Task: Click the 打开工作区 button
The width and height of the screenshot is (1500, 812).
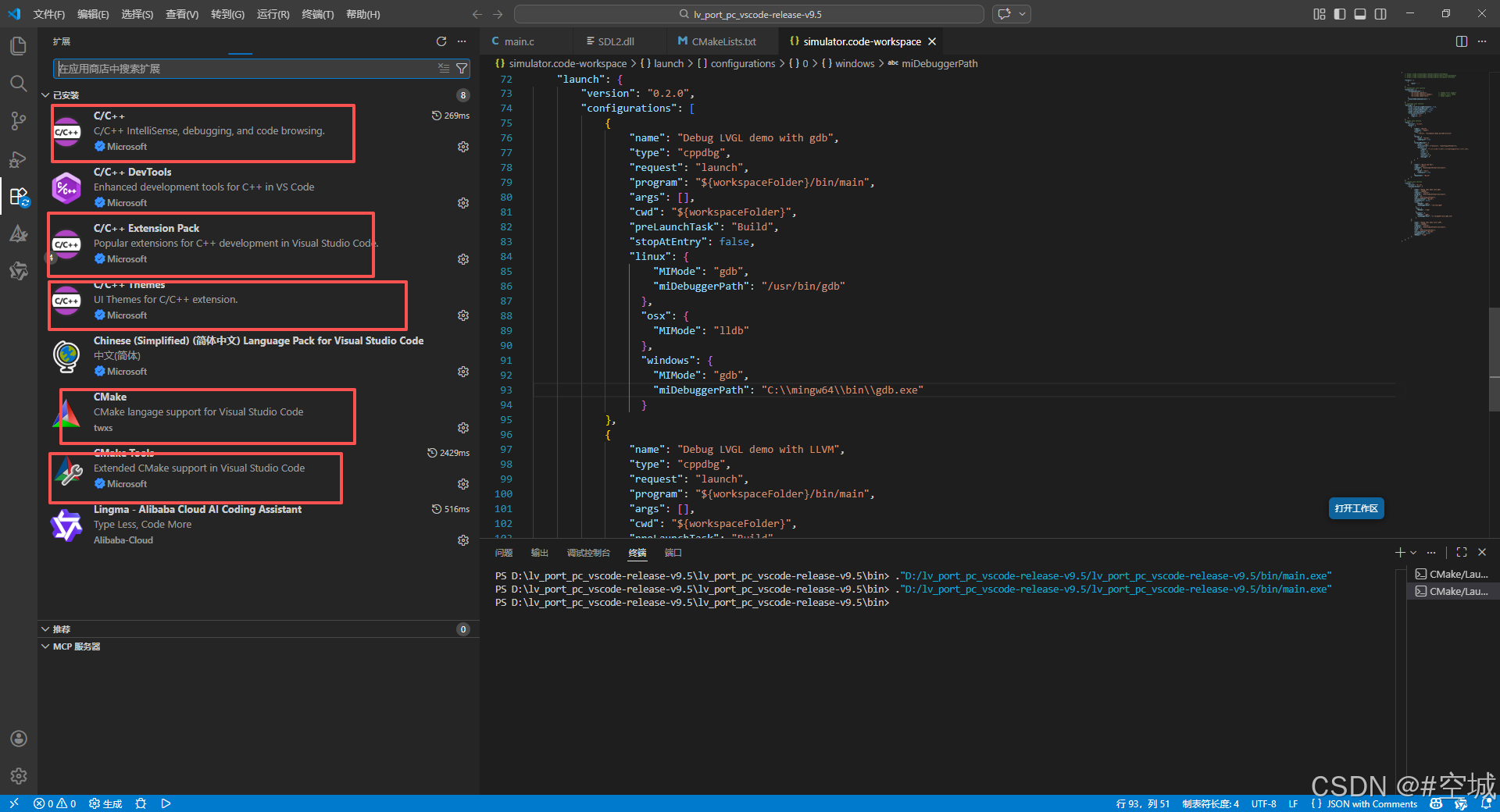Action: click(x=1356, y=508)
